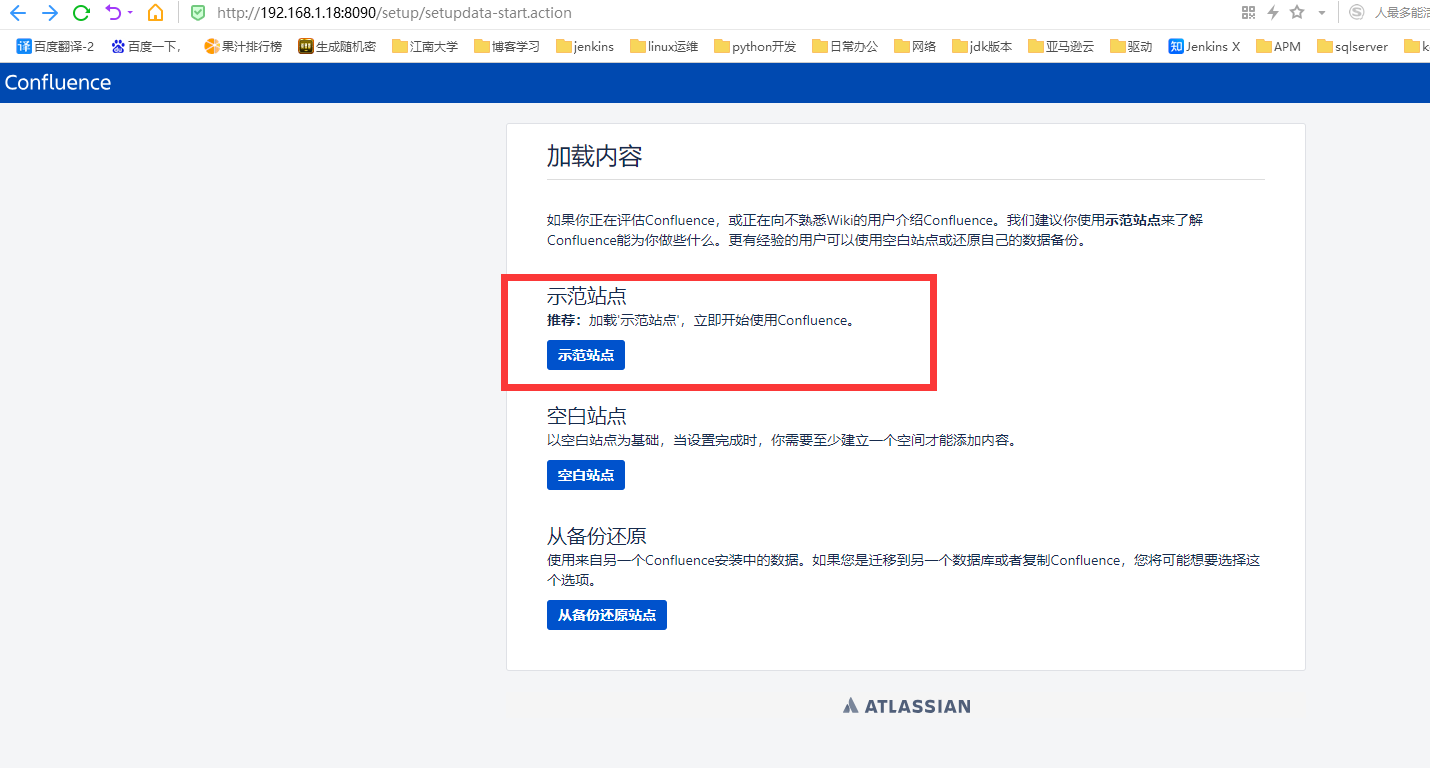Click the 示范站点 section heading
1430x768 pixels.
(587, 296)
